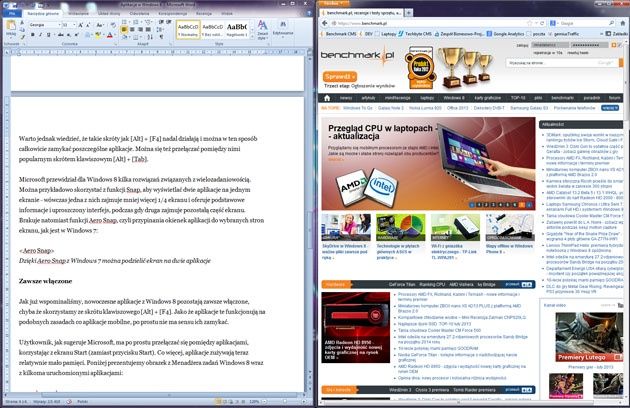Open a new tab with plus button
The width and height of the screenshot is (630, 408).
pyautogui.click(x=408, y=12)
